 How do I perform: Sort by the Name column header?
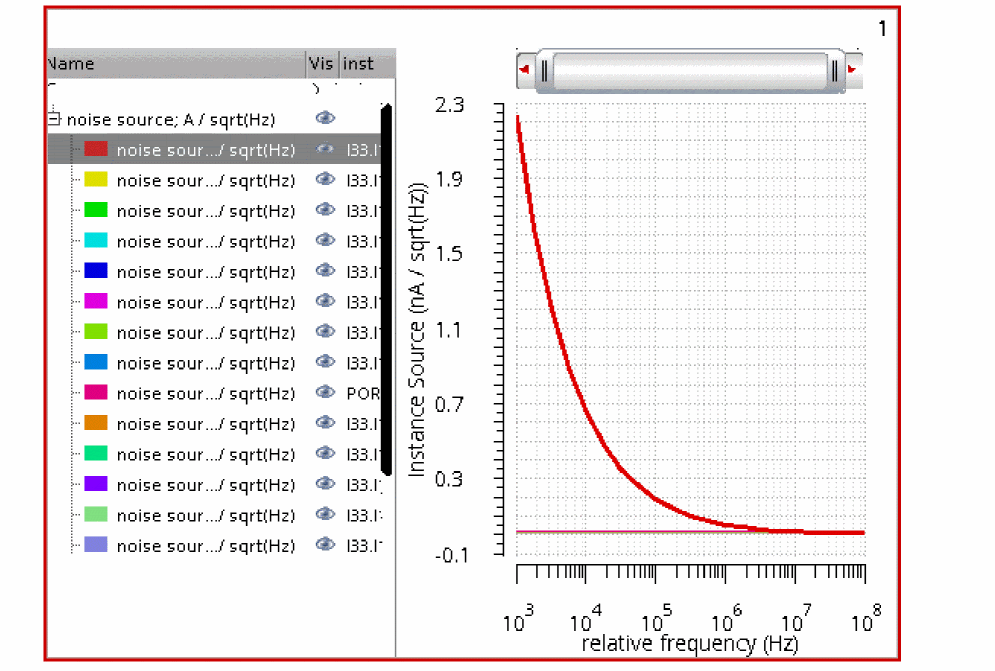point(176,63)
